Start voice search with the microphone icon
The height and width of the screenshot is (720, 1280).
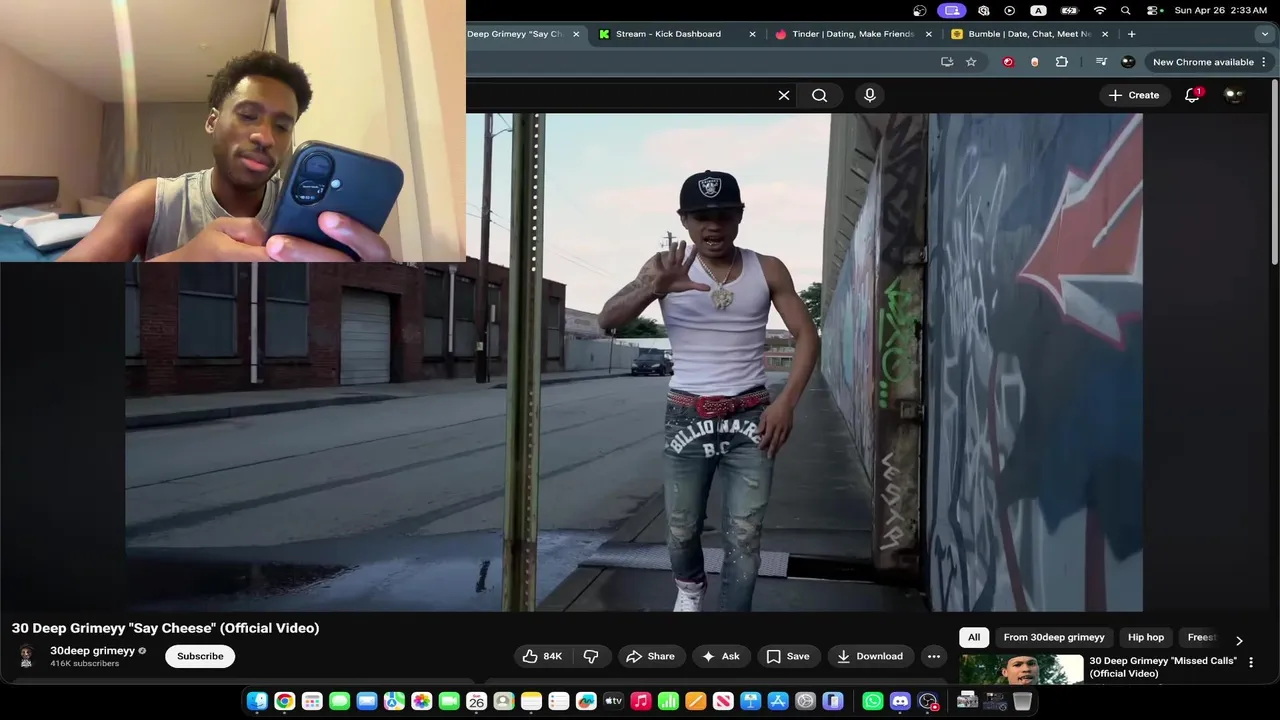point(870,95)
